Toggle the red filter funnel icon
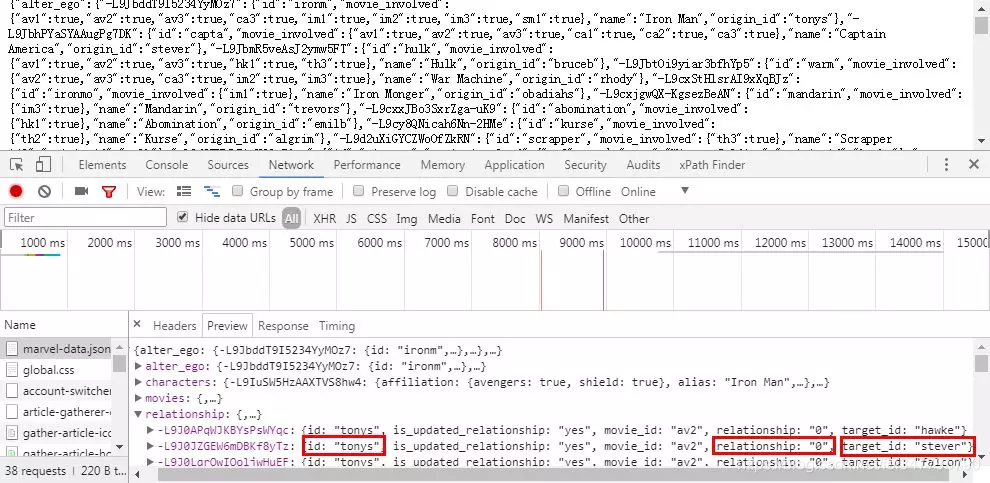Image resolution: width=990 pixels, height=483 pixels. pos(109,191)
